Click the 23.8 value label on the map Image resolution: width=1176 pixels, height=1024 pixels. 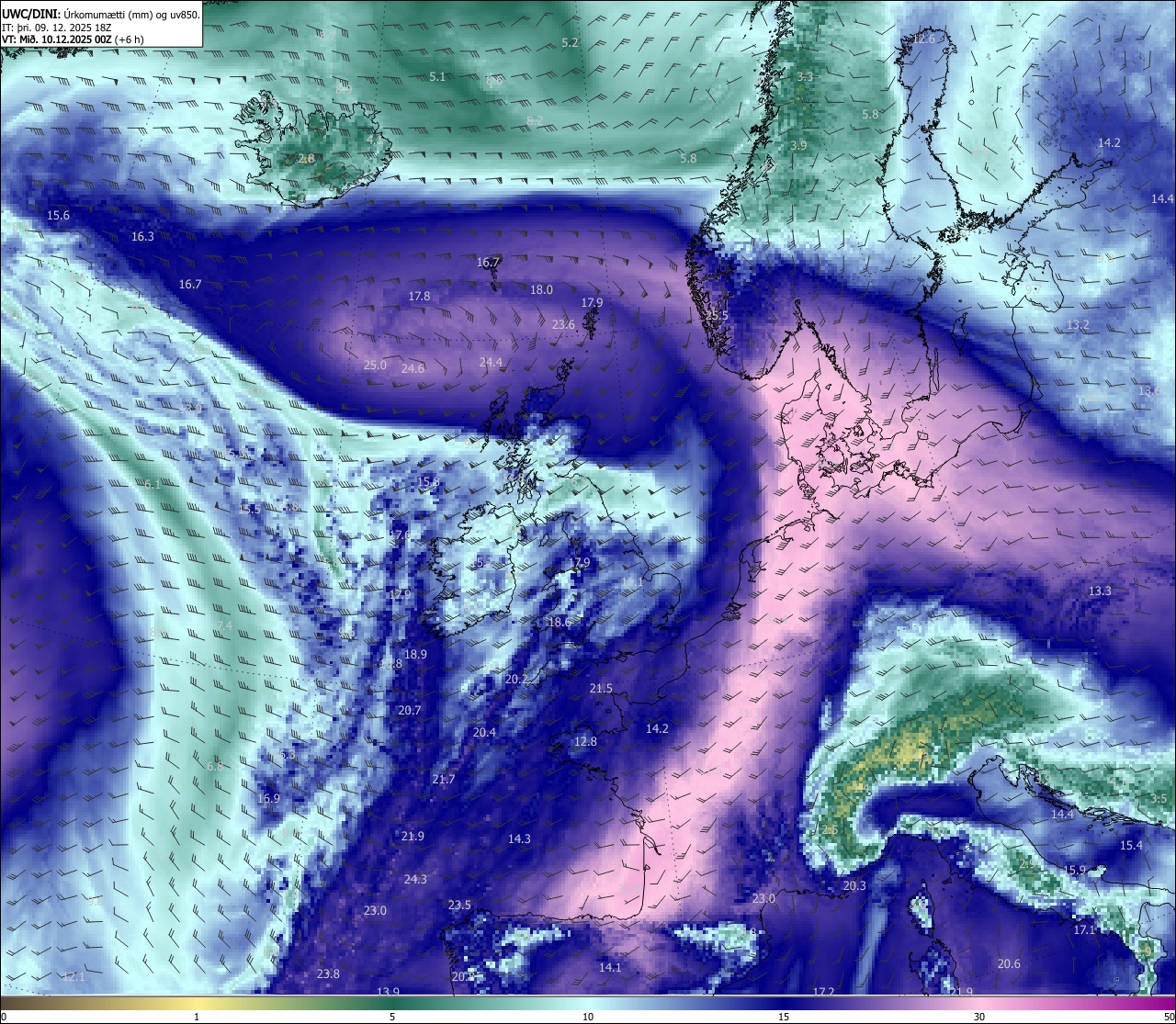[328, 974]
